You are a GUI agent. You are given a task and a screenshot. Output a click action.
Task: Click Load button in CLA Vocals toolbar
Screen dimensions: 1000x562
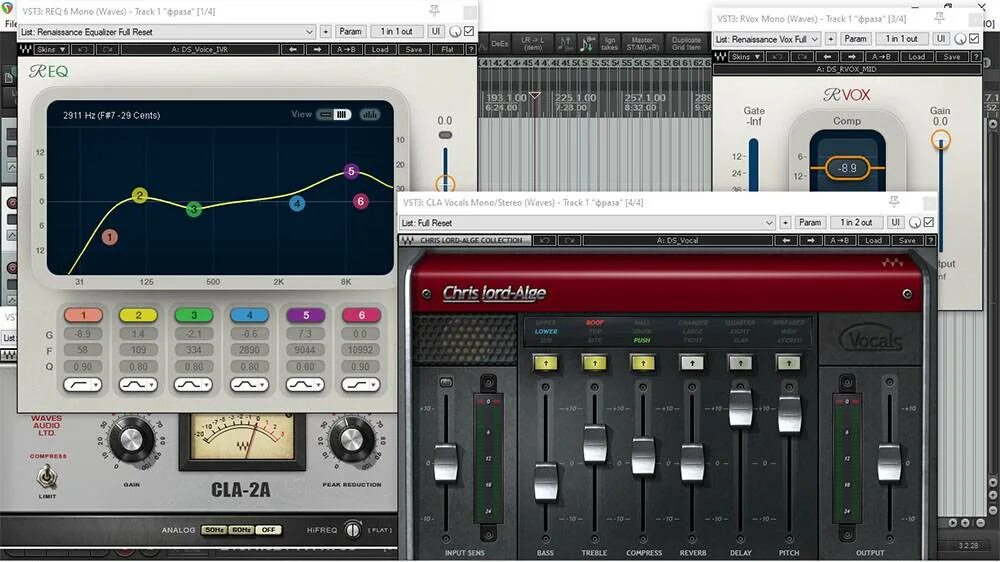point(873,240)
